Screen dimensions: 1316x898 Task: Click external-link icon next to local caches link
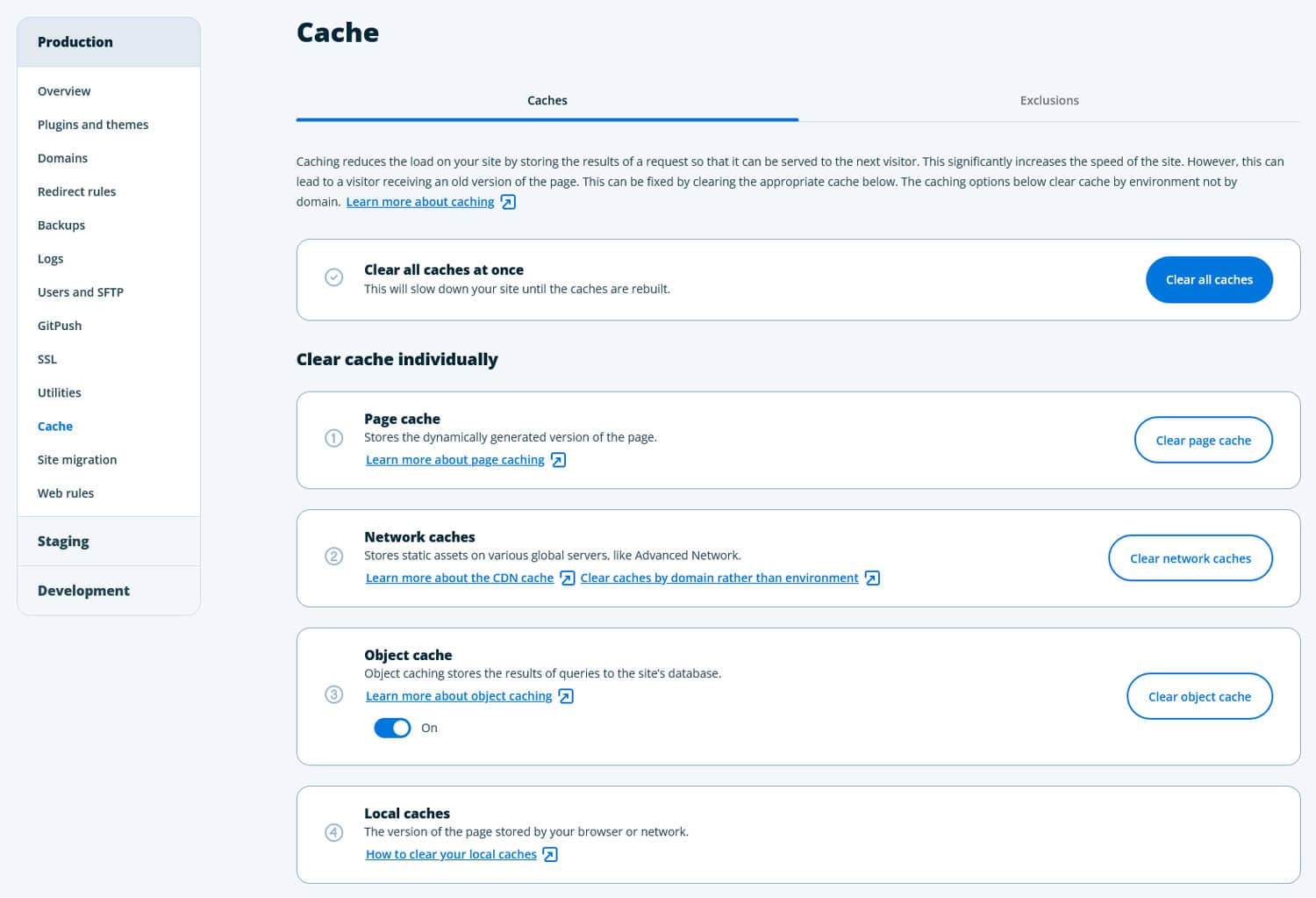[550, 854]
